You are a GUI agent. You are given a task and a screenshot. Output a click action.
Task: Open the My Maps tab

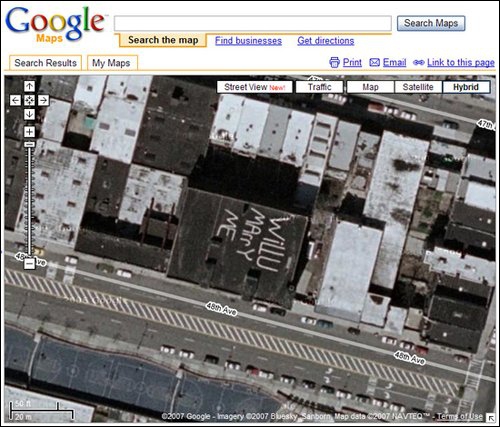pos(112,63)
